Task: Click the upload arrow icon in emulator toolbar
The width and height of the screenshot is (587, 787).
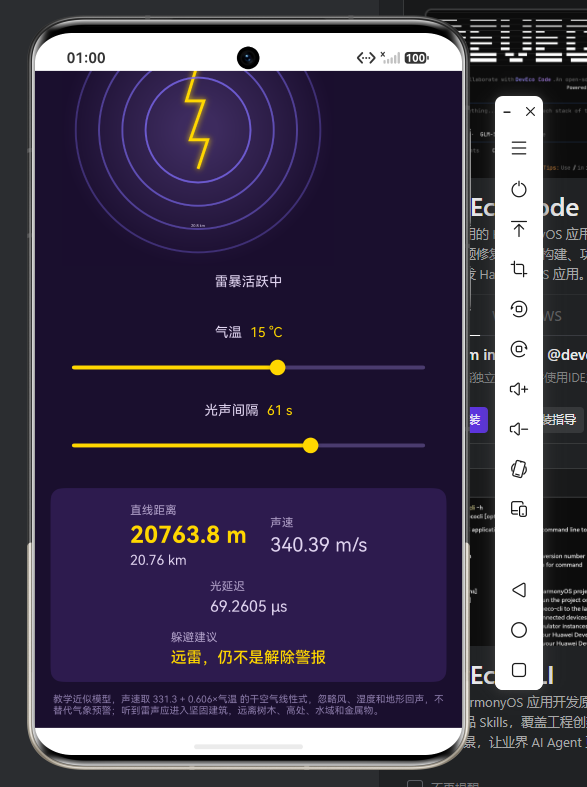Action: [519, 229]
